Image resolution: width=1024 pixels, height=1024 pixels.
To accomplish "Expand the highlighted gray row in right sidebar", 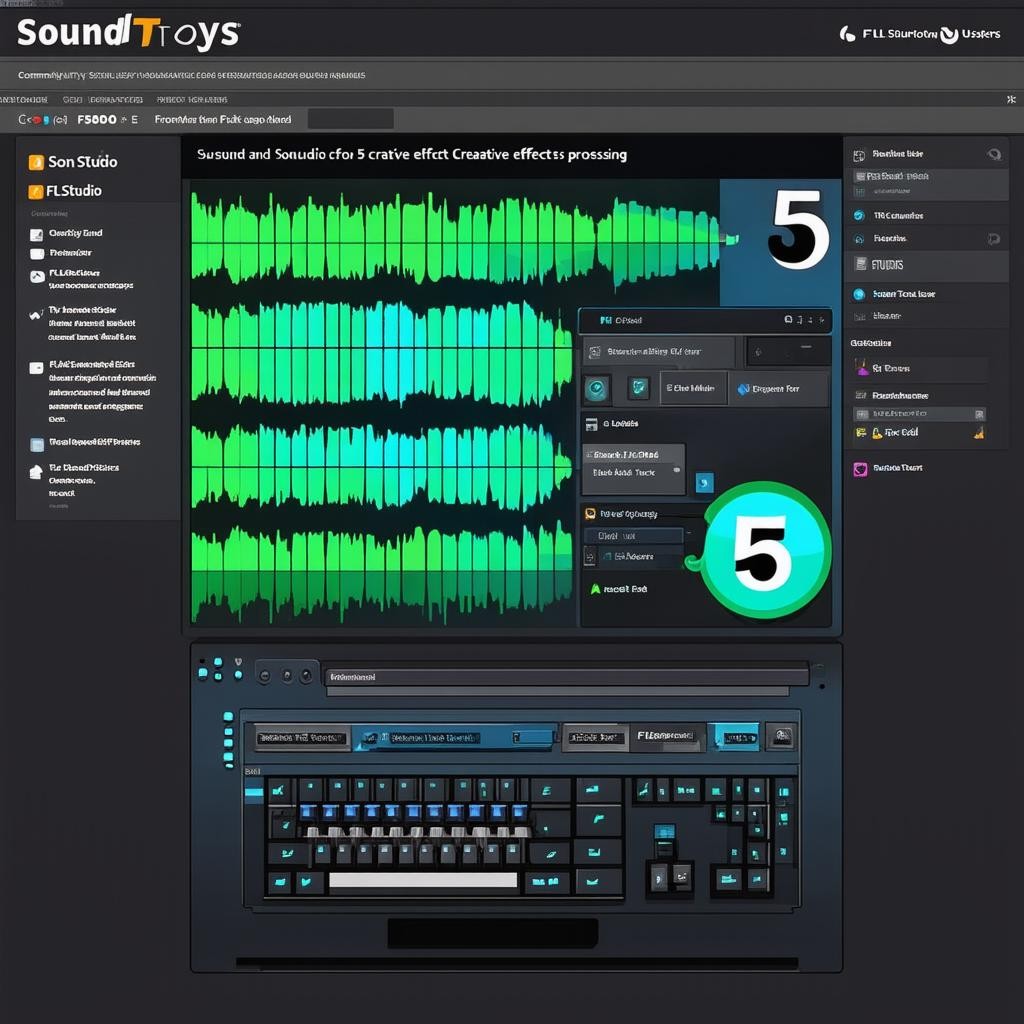I will click(919, 414).
